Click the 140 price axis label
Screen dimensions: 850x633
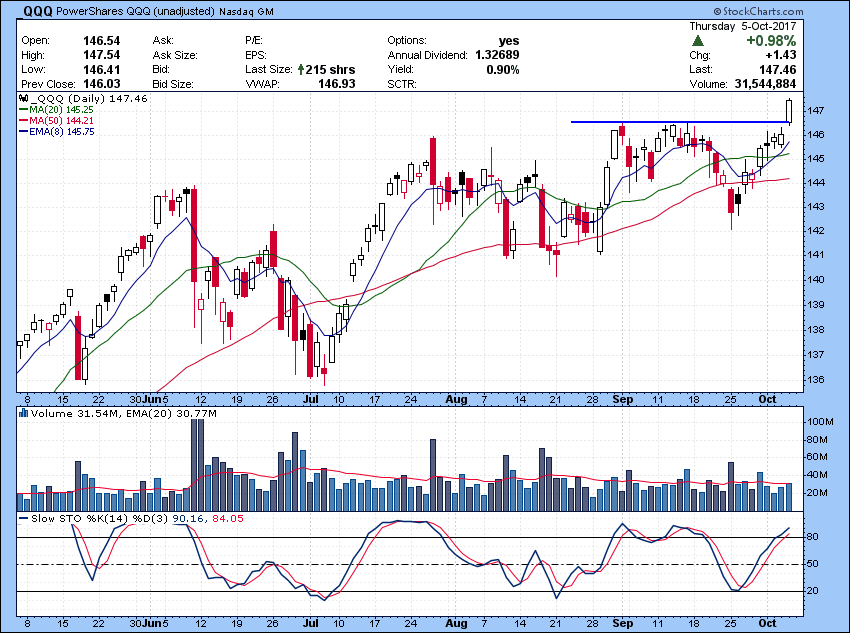point(815,280)
